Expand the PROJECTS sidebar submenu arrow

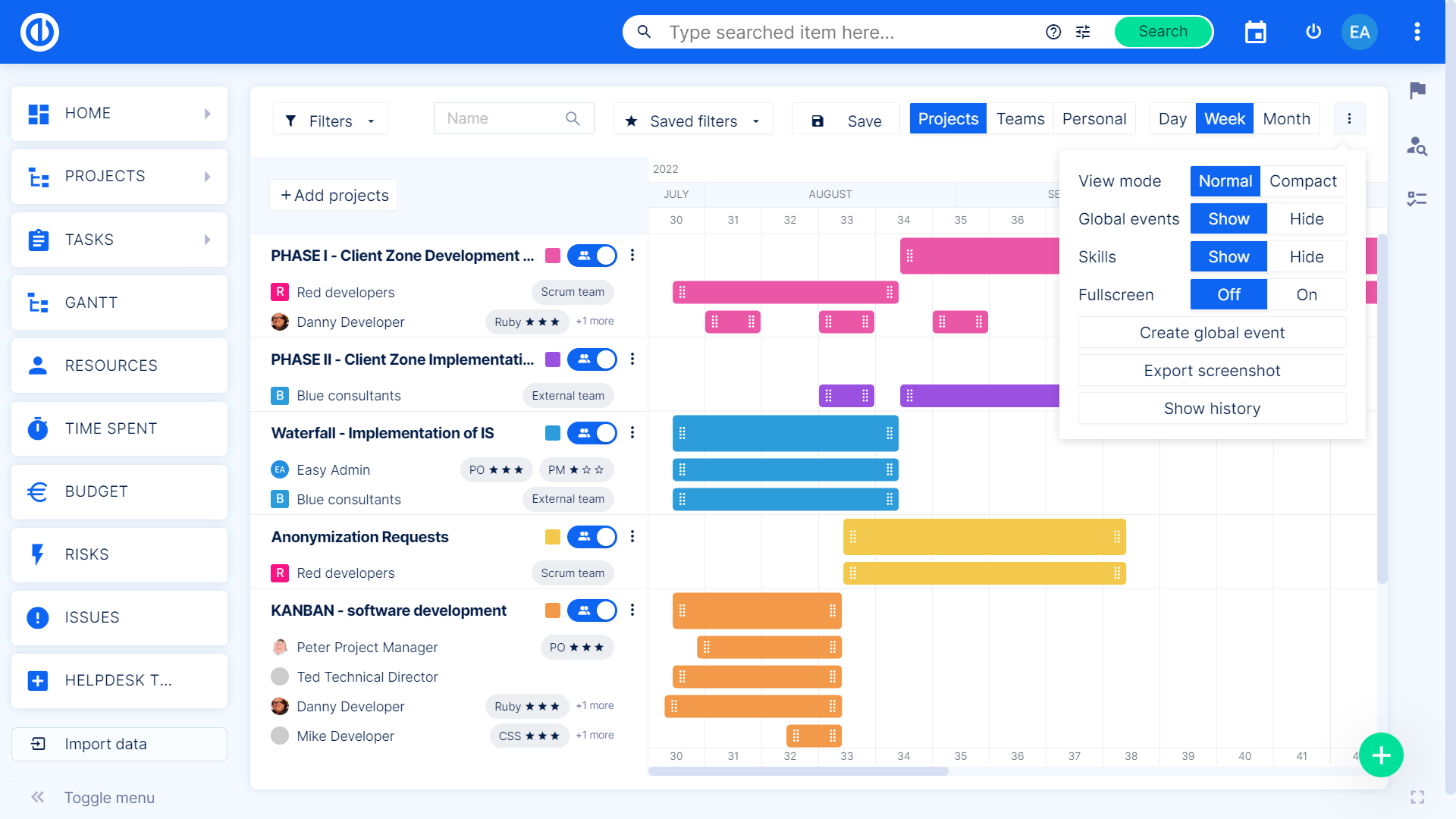point(208,177)
